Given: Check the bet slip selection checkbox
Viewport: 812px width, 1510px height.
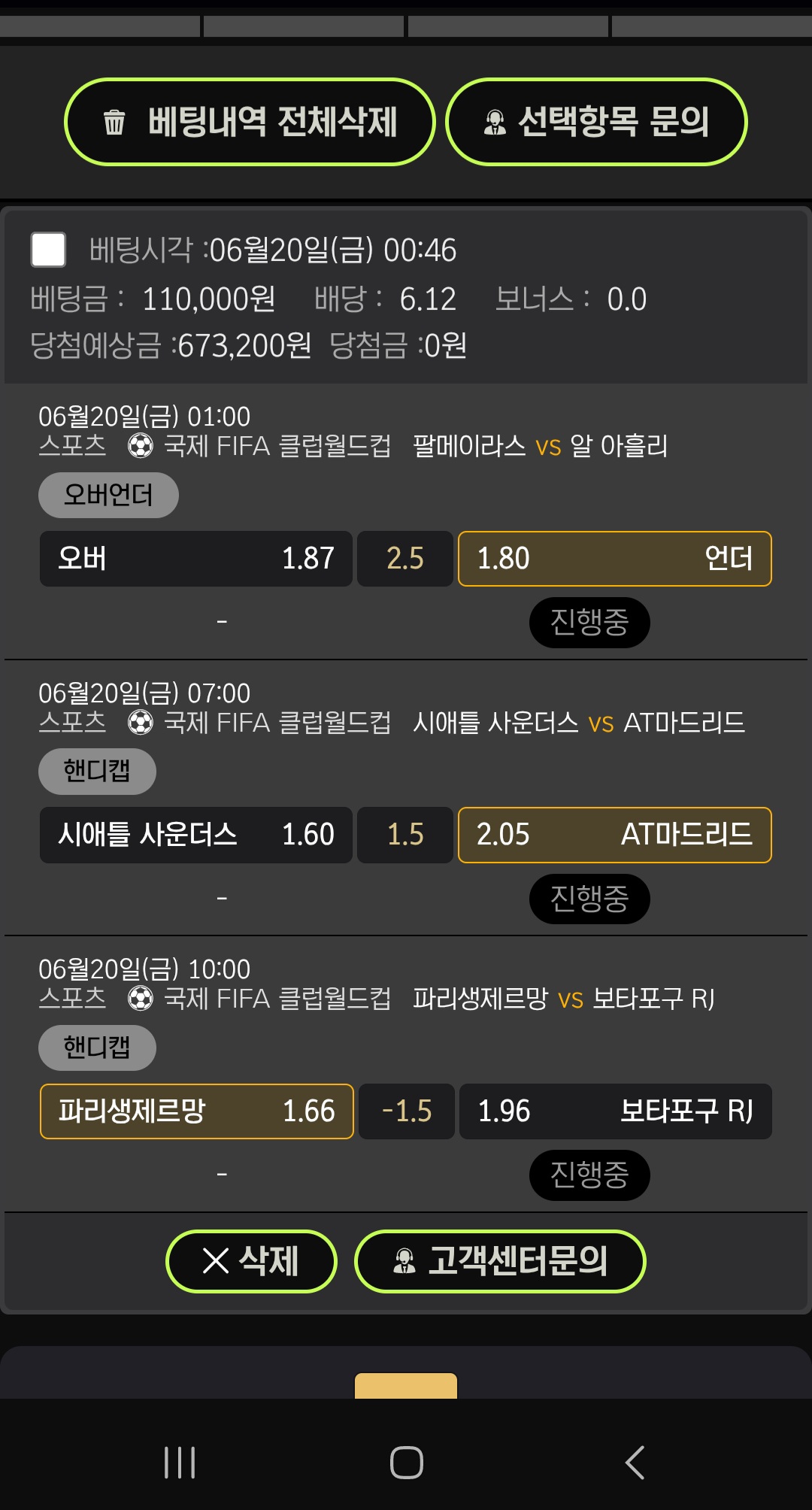Looking at the screenshot, I should coord(48,250).
